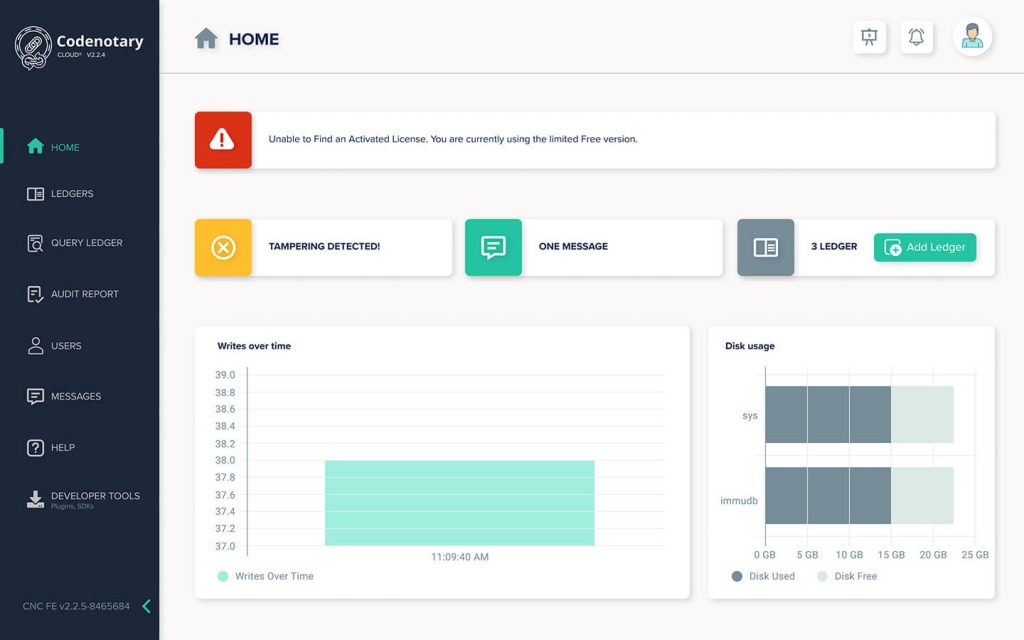Toggle the Writes Over Time legend dot
Screen dimensions: 1024x640
tap(223, 576)
